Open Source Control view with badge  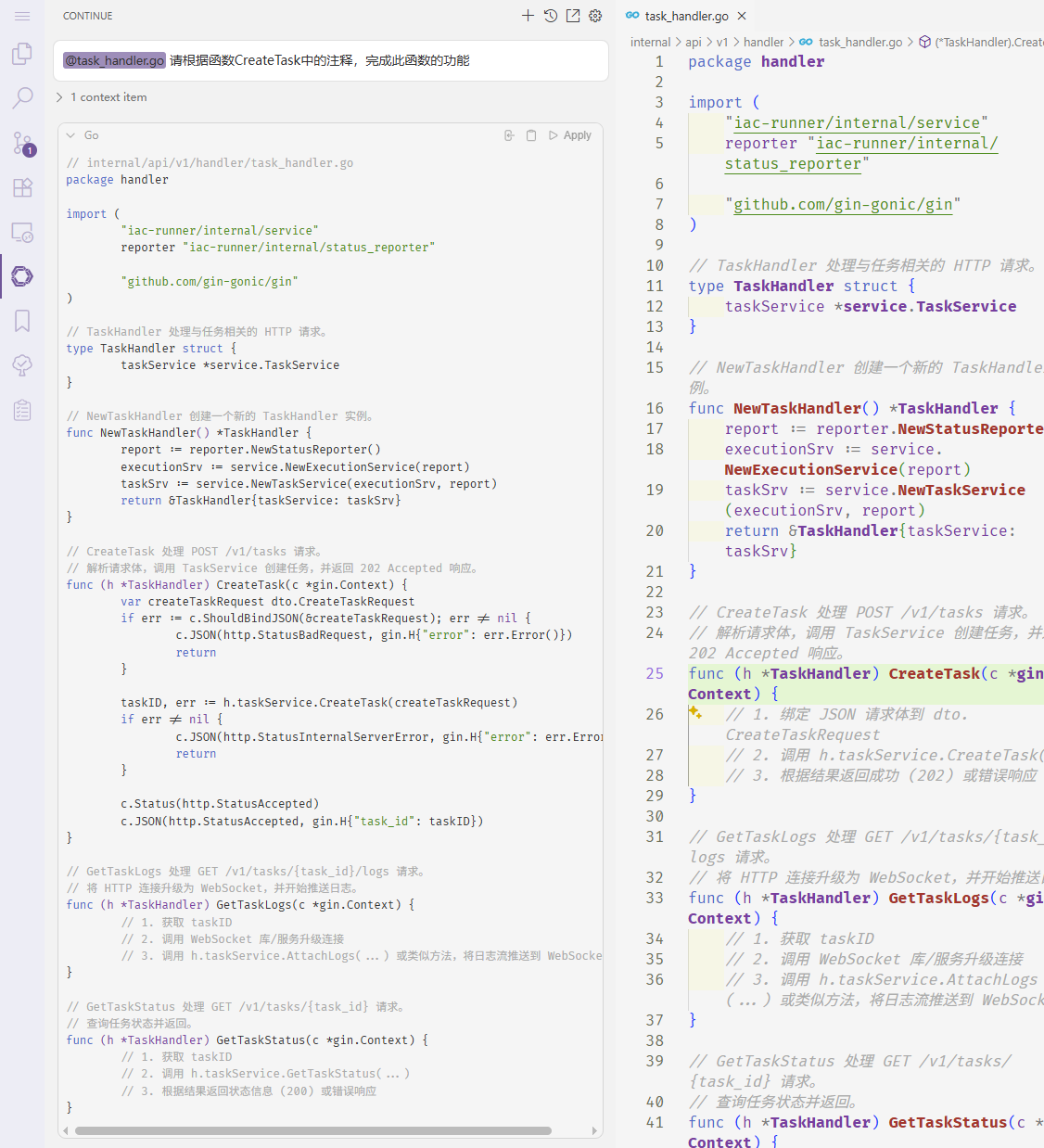[x=22, y=143]
